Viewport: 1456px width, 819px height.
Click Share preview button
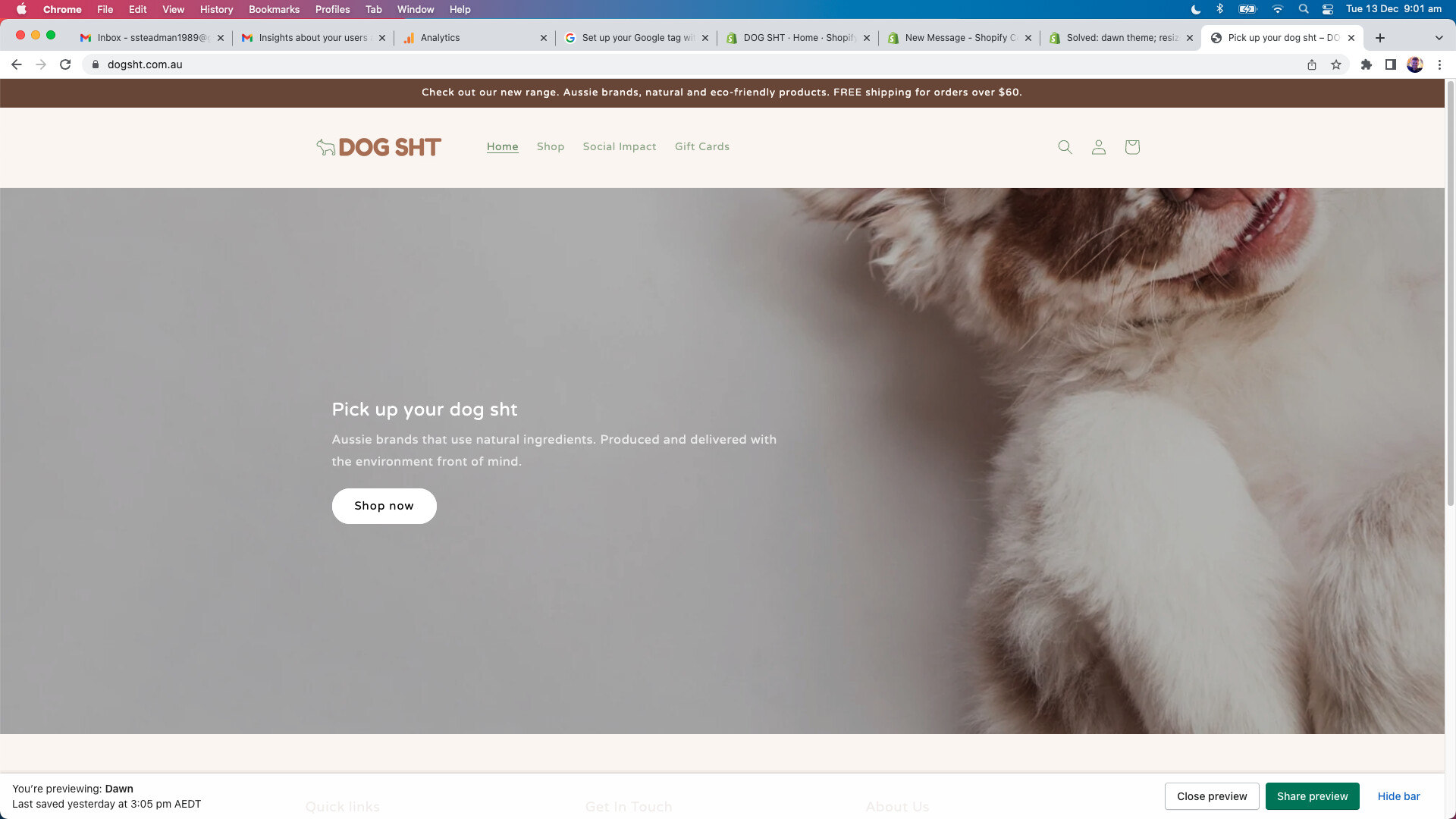[x=1312, y=796]
